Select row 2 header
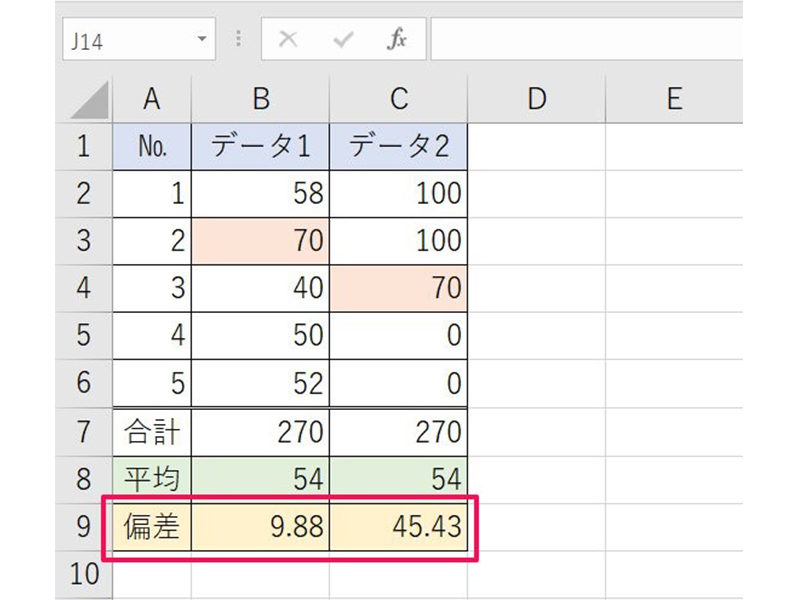This screenshot has width=800, height=600. (84, 194)
